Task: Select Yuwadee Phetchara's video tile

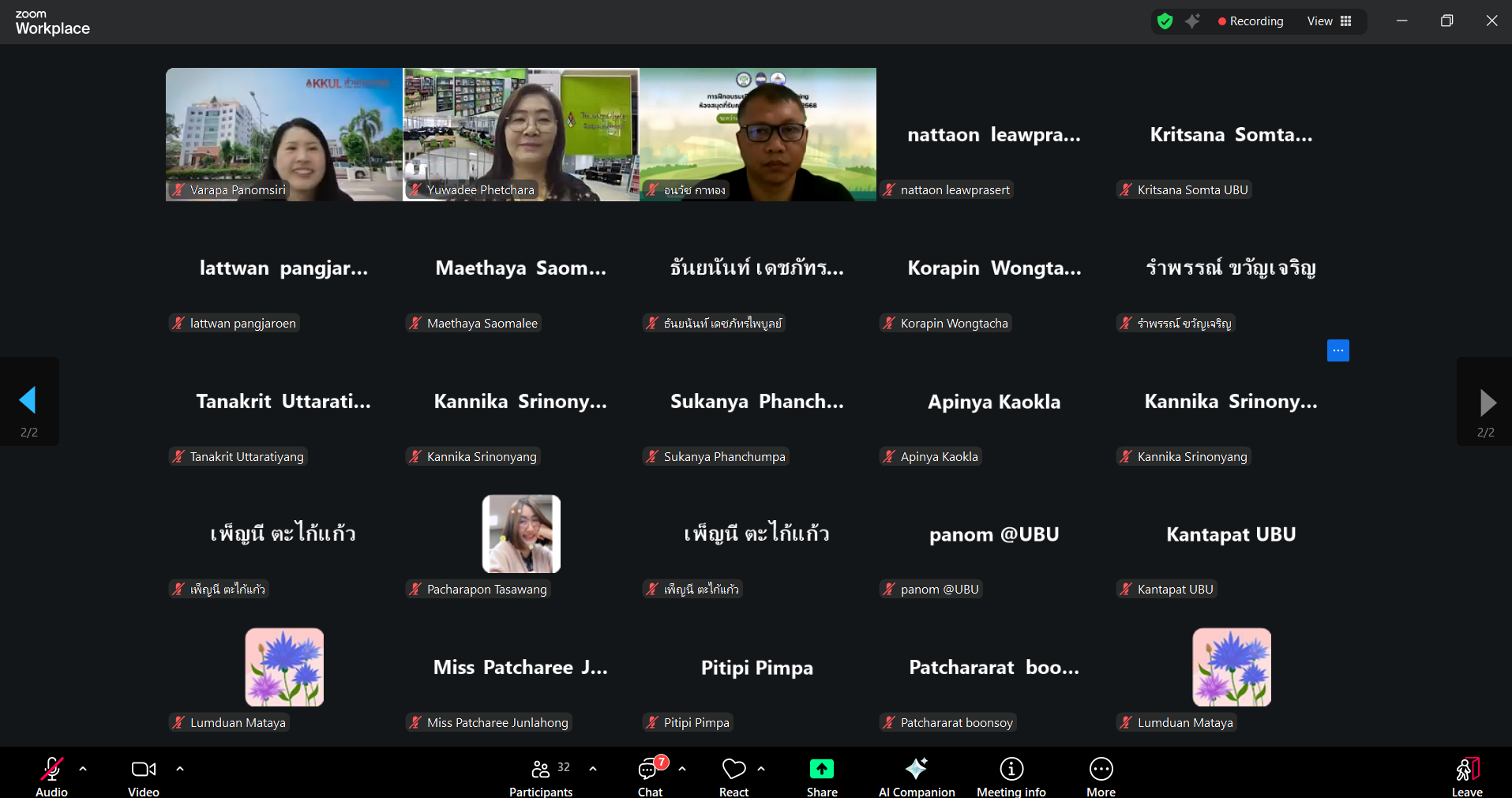Action: [521, 134]
